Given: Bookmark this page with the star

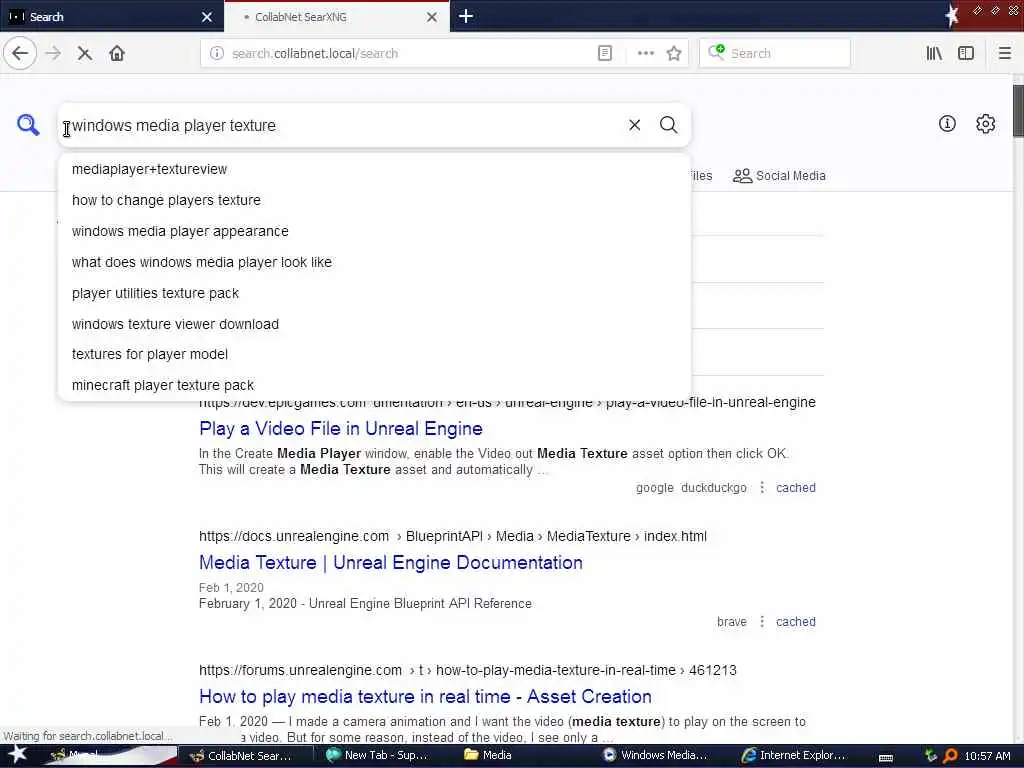Looking at the screenshot, I should pos(674,53).
